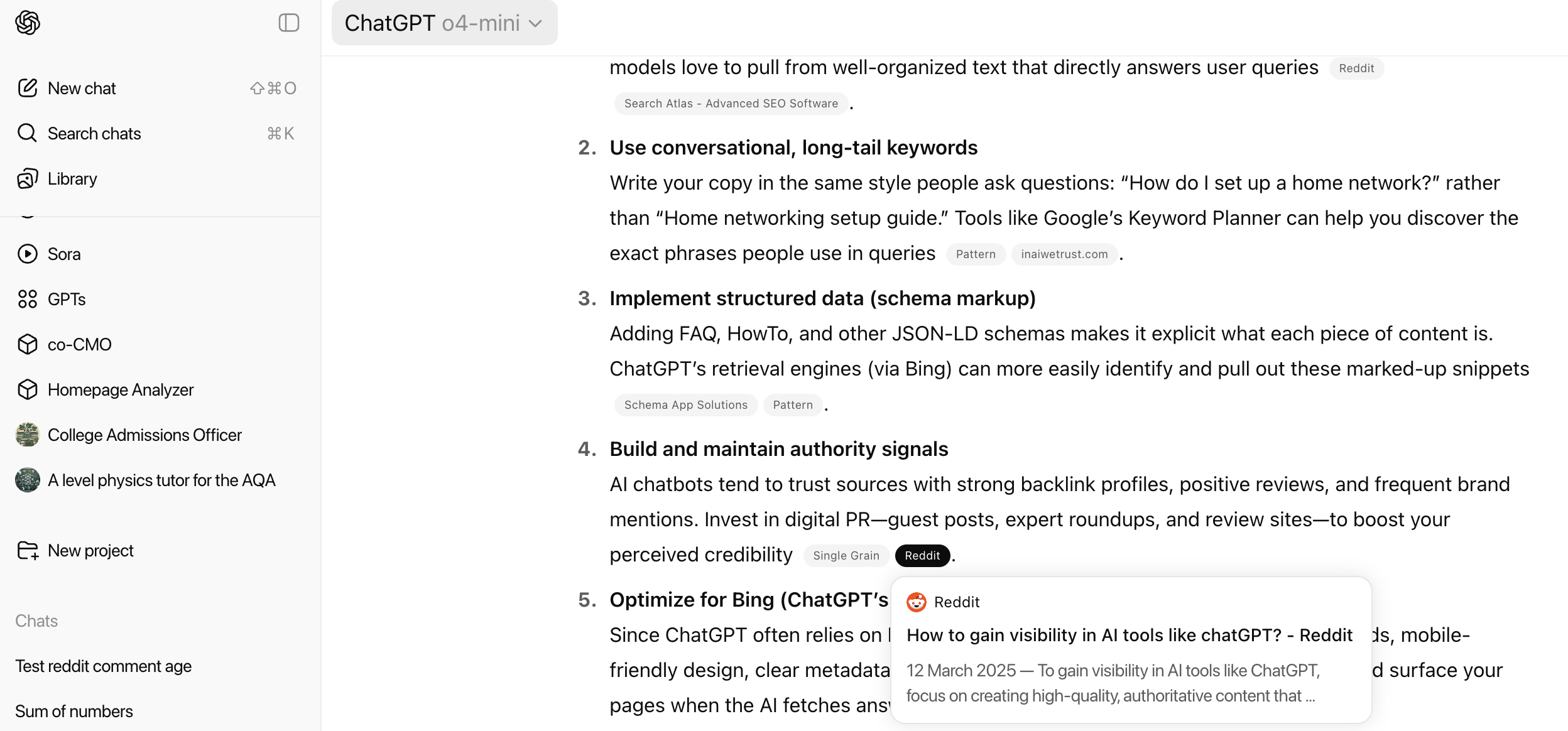Click the New chat pencil icon
The image size is (1568, 731).
coord(27,88)
